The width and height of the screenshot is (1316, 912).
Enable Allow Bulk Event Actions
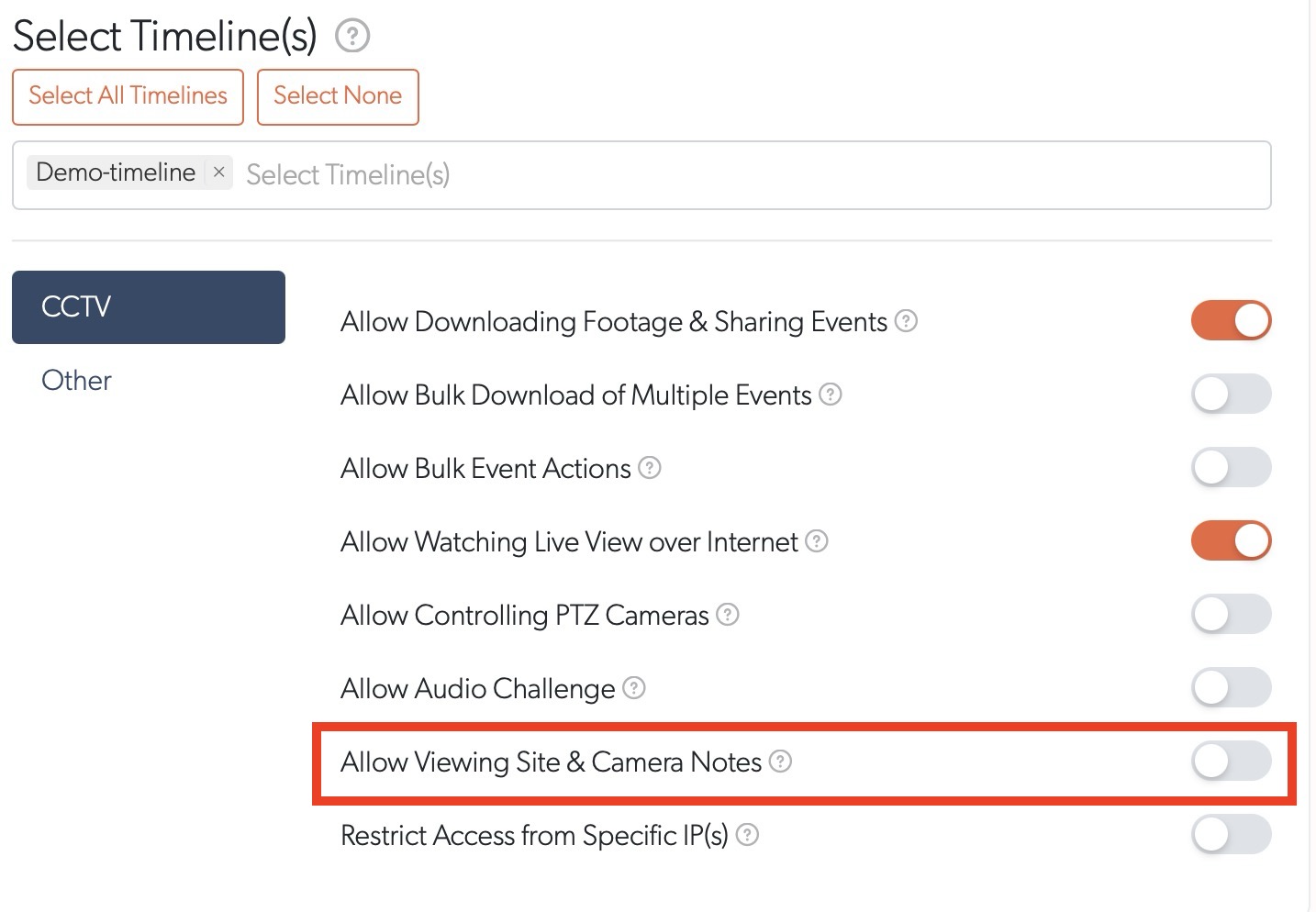(1231, 468)
